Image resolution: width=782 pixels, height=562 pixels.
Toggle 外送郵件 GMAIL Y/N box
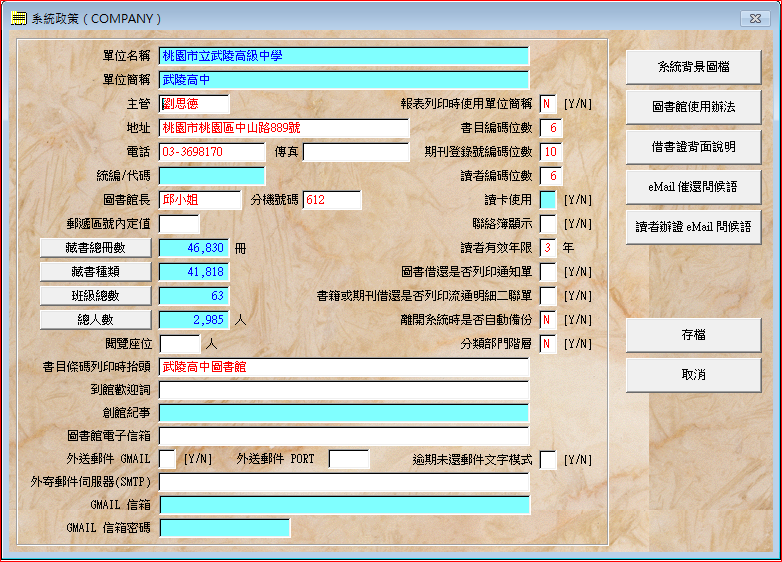coord(167,459)
